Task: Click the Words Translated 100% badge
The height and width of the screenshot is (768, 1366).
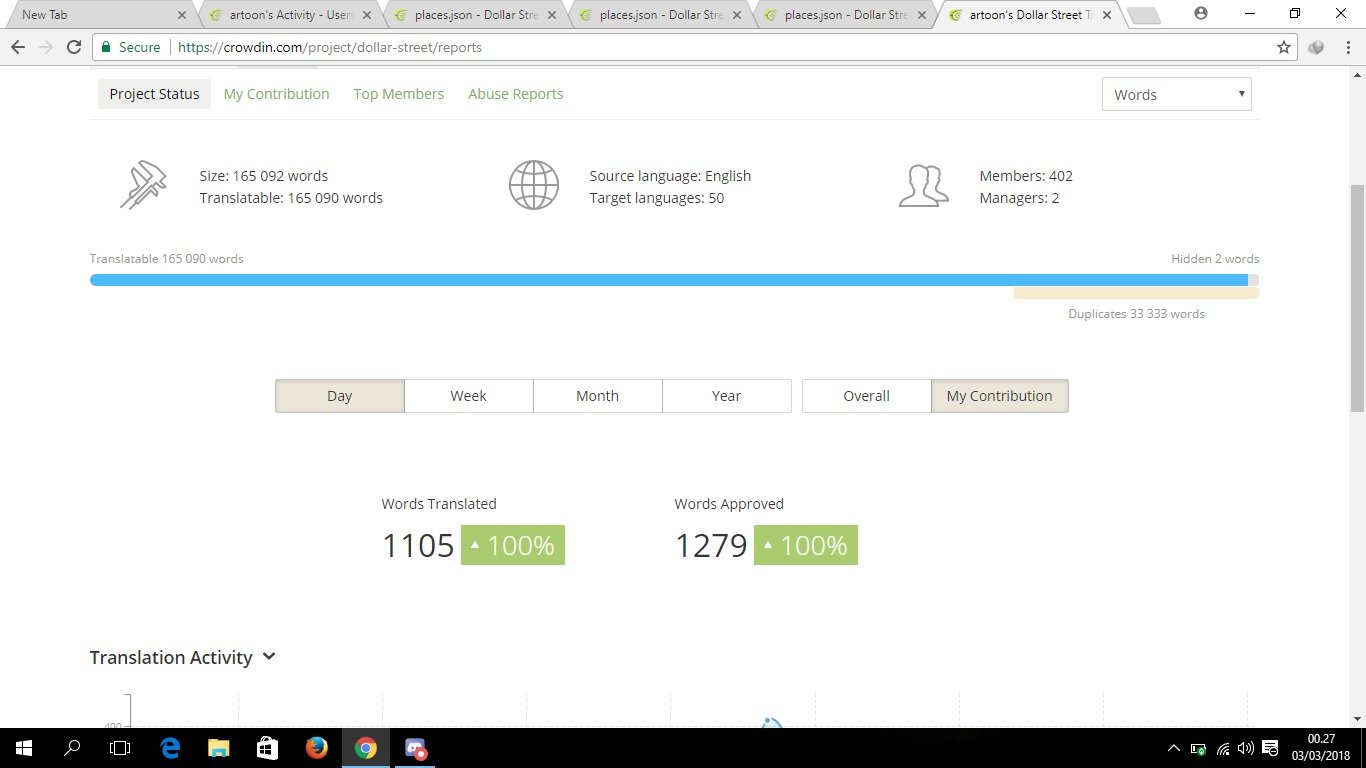Action: click(x=513, y=545)
